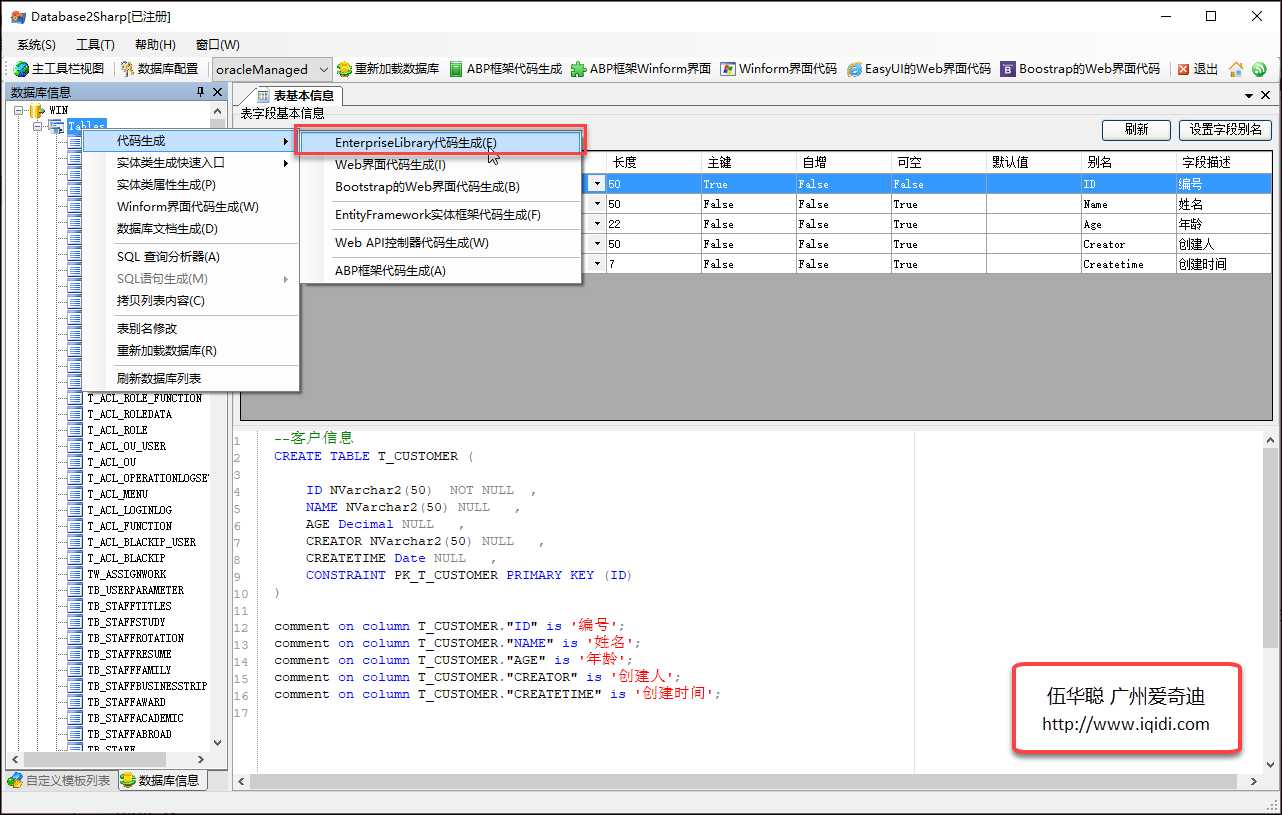This screenshot has height=815, width=1282.
Task: Click the 重新加载数据库 toolbar button
Action: point(388,69)
